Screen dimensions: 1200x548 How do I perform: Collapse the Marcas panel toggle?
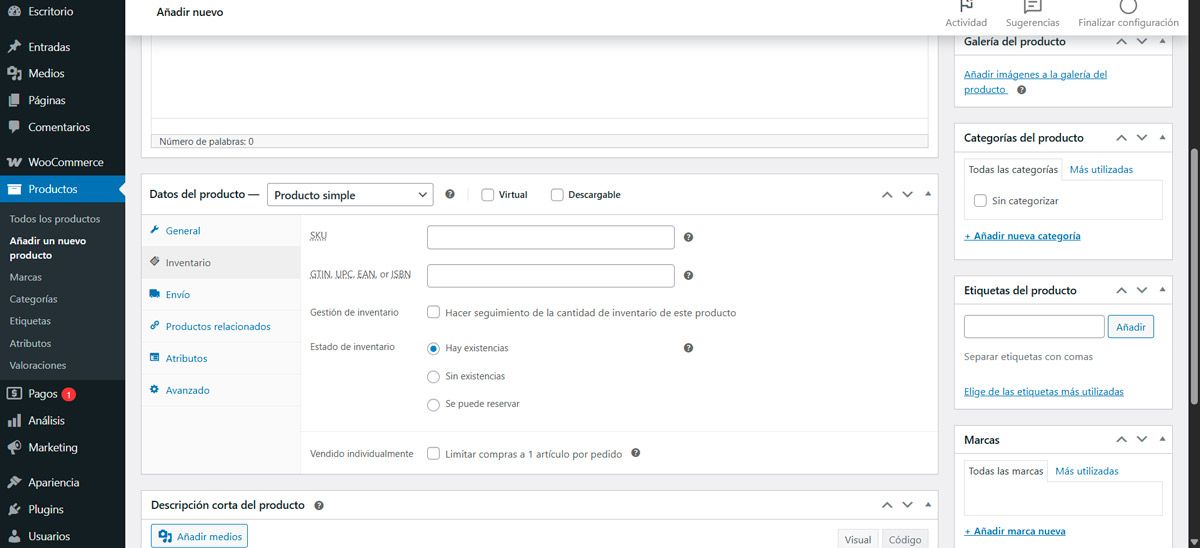[1162, 439]
